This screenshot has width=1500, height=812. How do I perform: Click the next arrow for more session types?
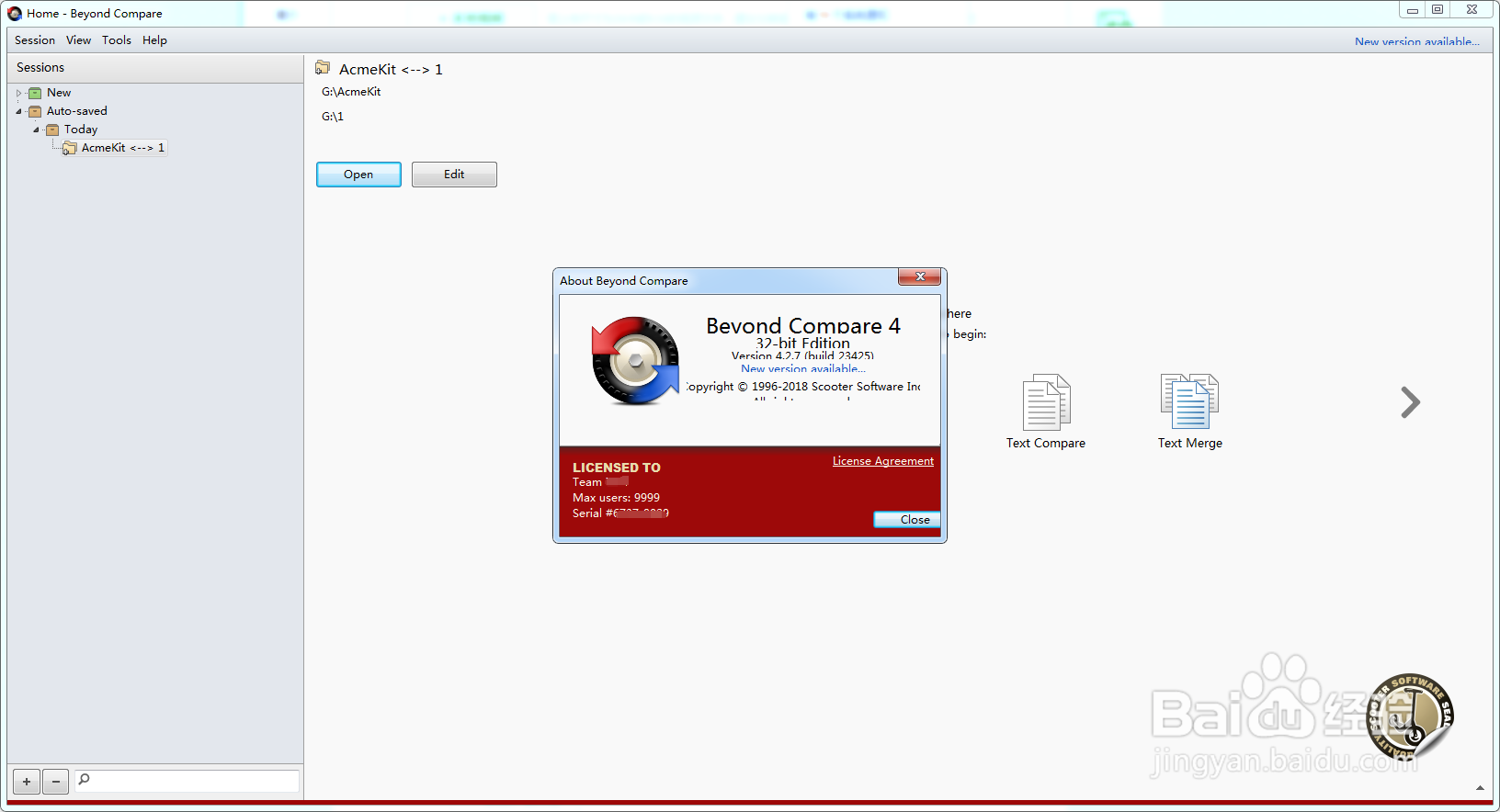click(x=1410, y=402)
